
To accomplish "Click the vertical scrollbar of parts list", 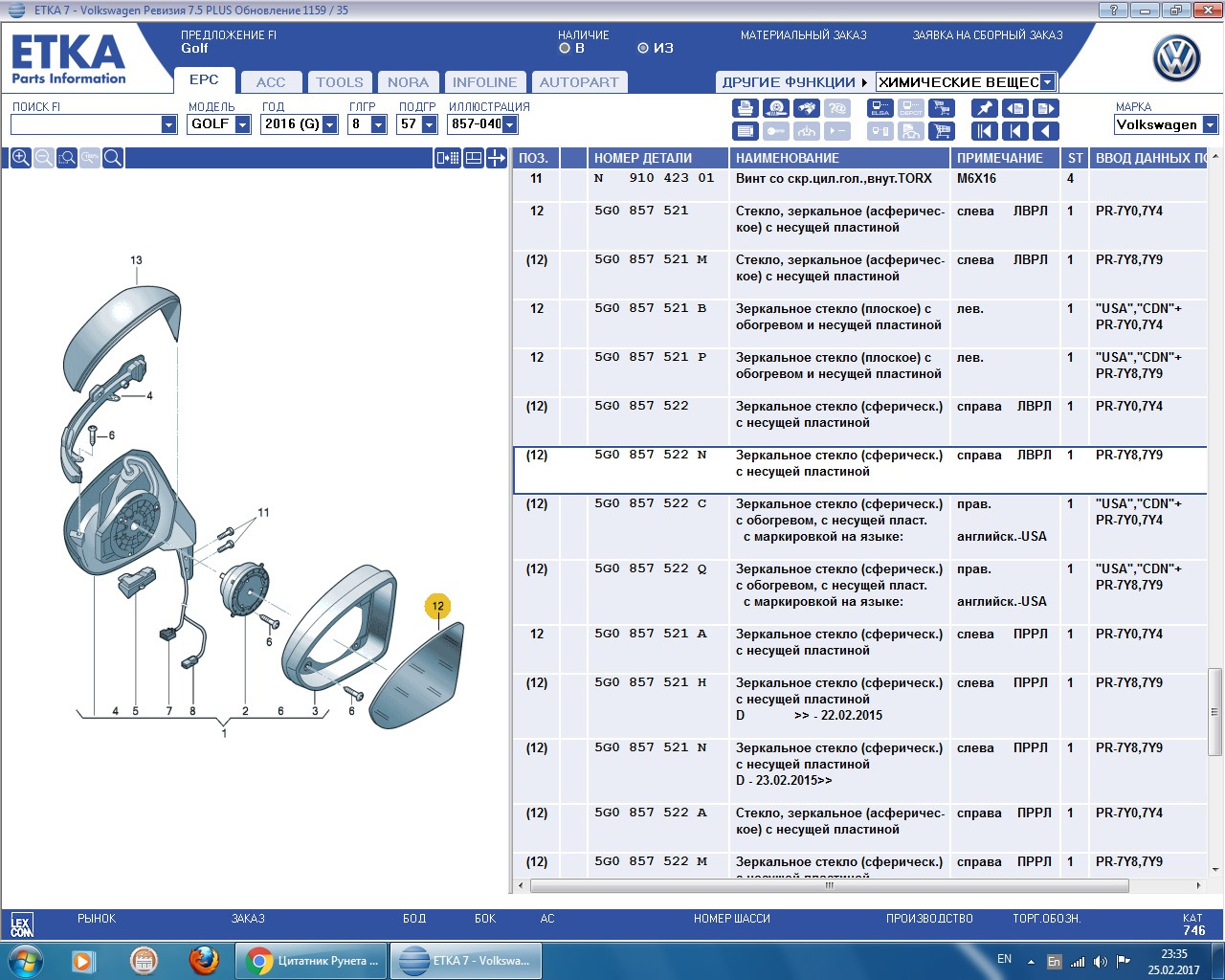I will tap(1215, 711).
